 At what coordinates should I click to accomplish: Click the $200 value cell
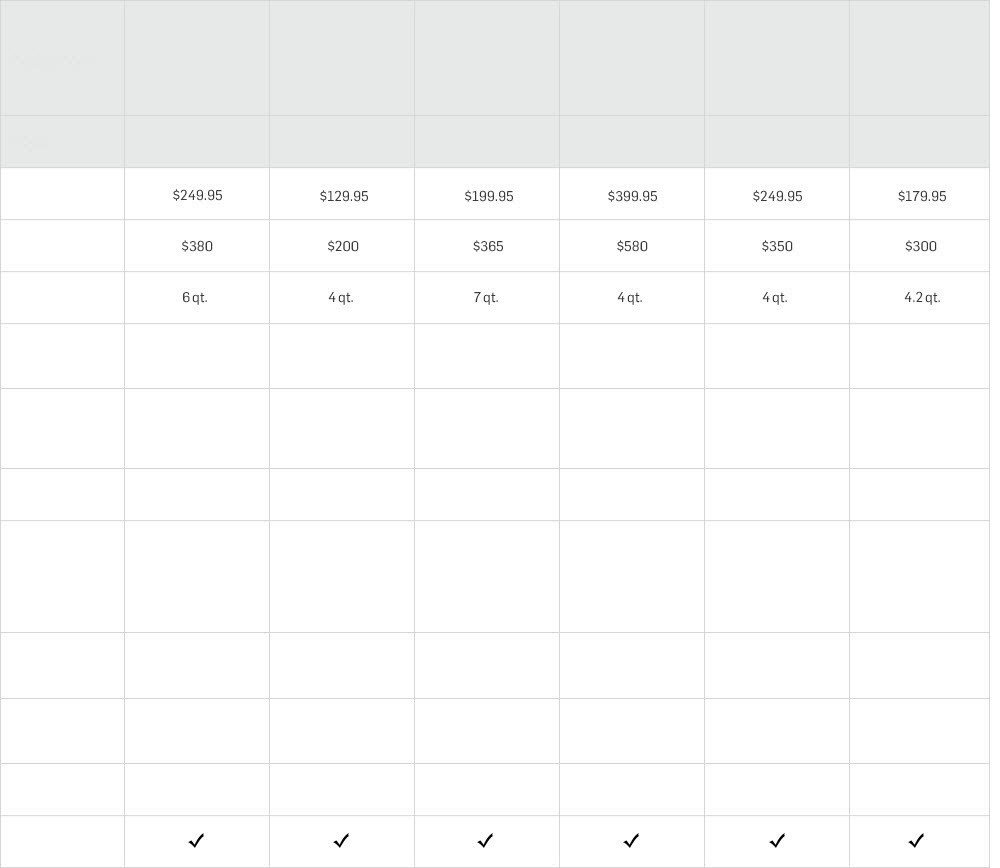[x=343, y=246]
